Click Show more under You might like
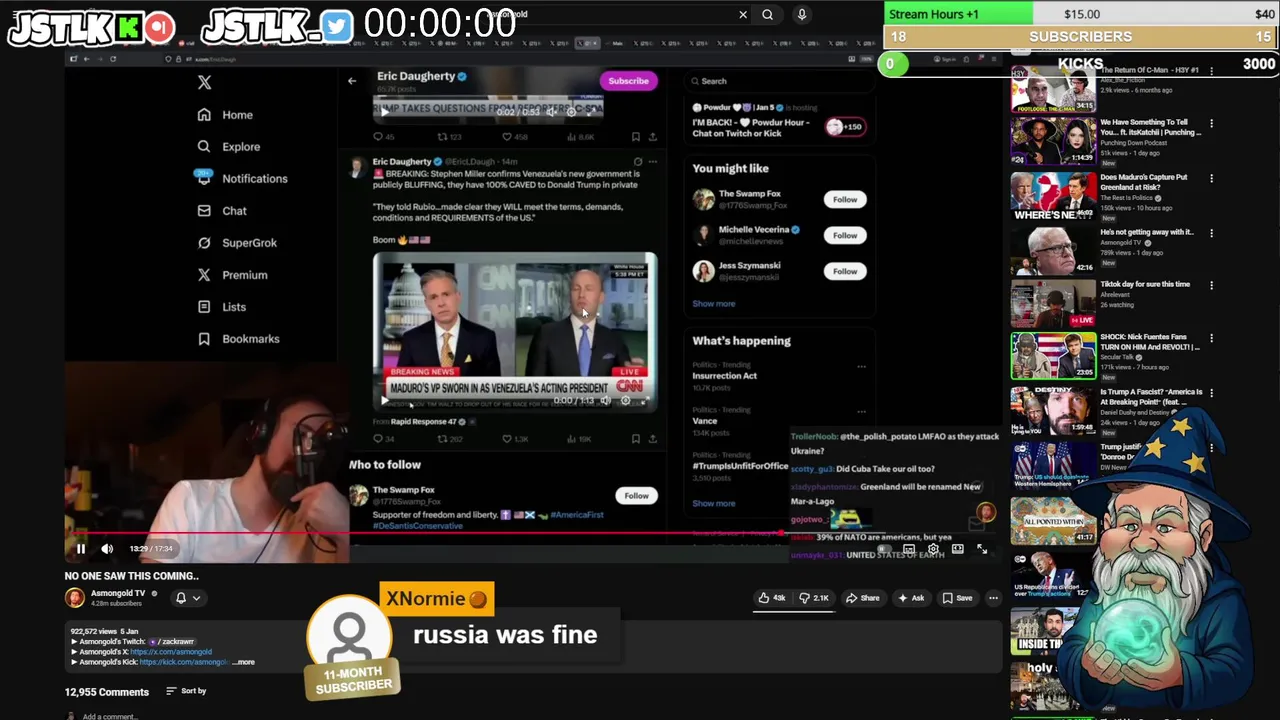1280x720 pixels. (x=714, y=304)
